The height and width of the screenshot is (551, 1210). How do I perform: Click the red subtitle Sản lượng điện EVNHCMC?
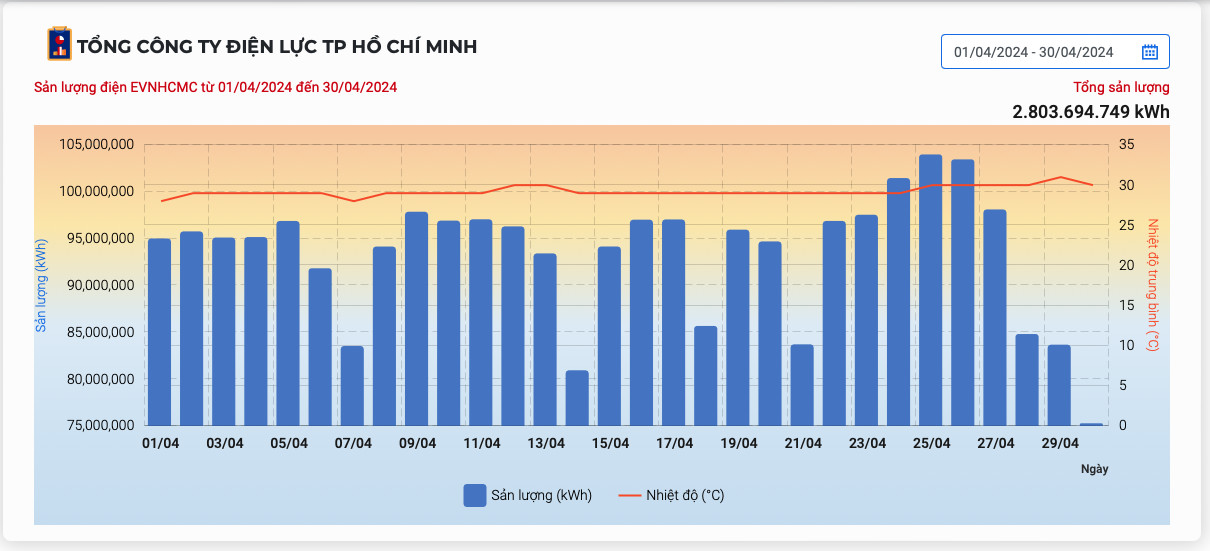tap(216, 87)
